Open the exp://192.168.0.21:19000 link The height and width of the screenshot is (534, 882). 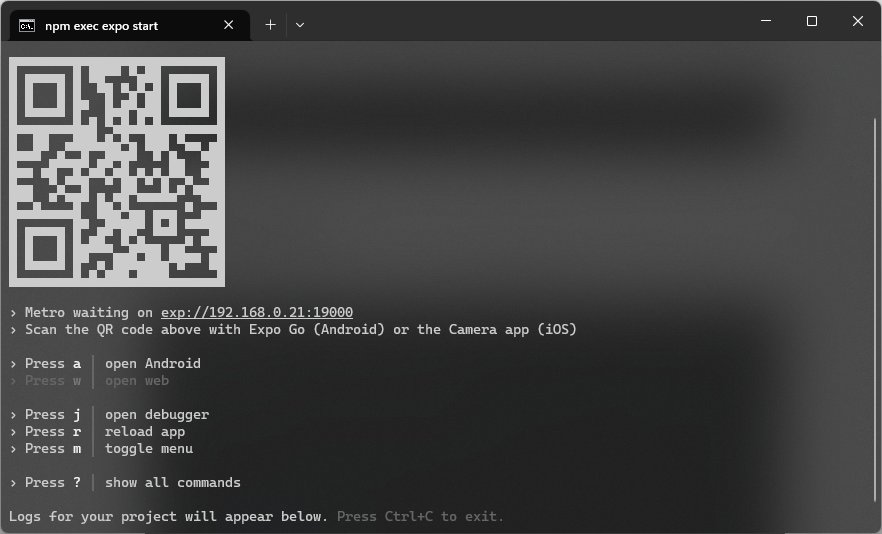(257, 312)
